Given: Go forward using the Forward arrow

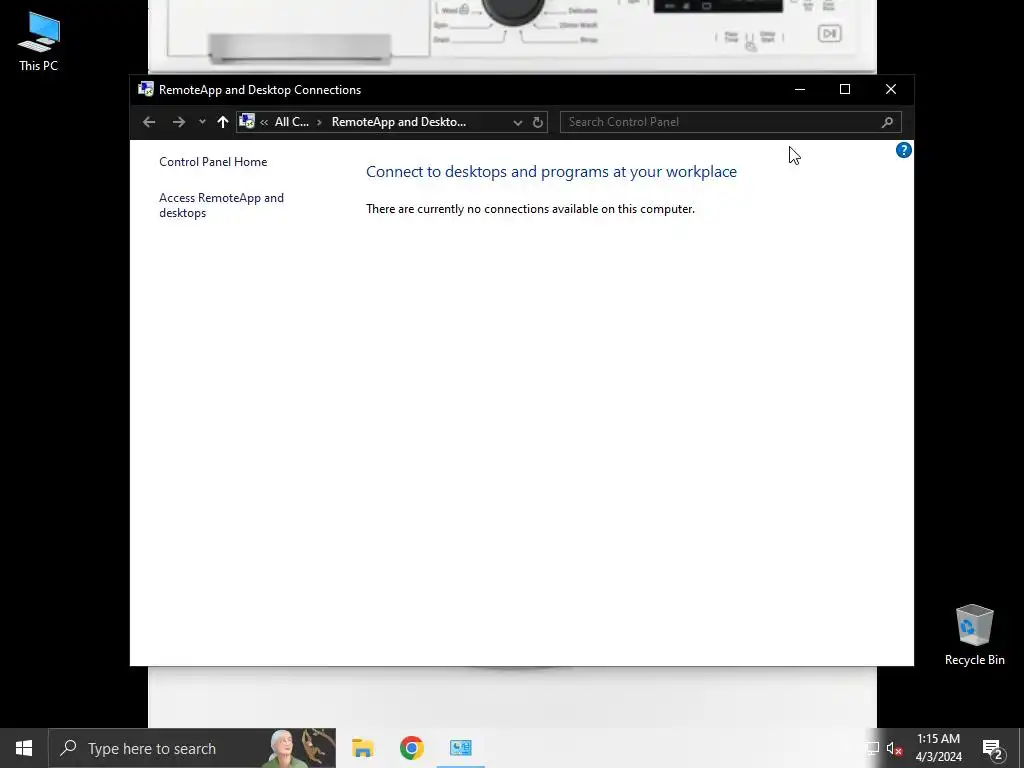Looking at the screenshot, I should point(178,122).
